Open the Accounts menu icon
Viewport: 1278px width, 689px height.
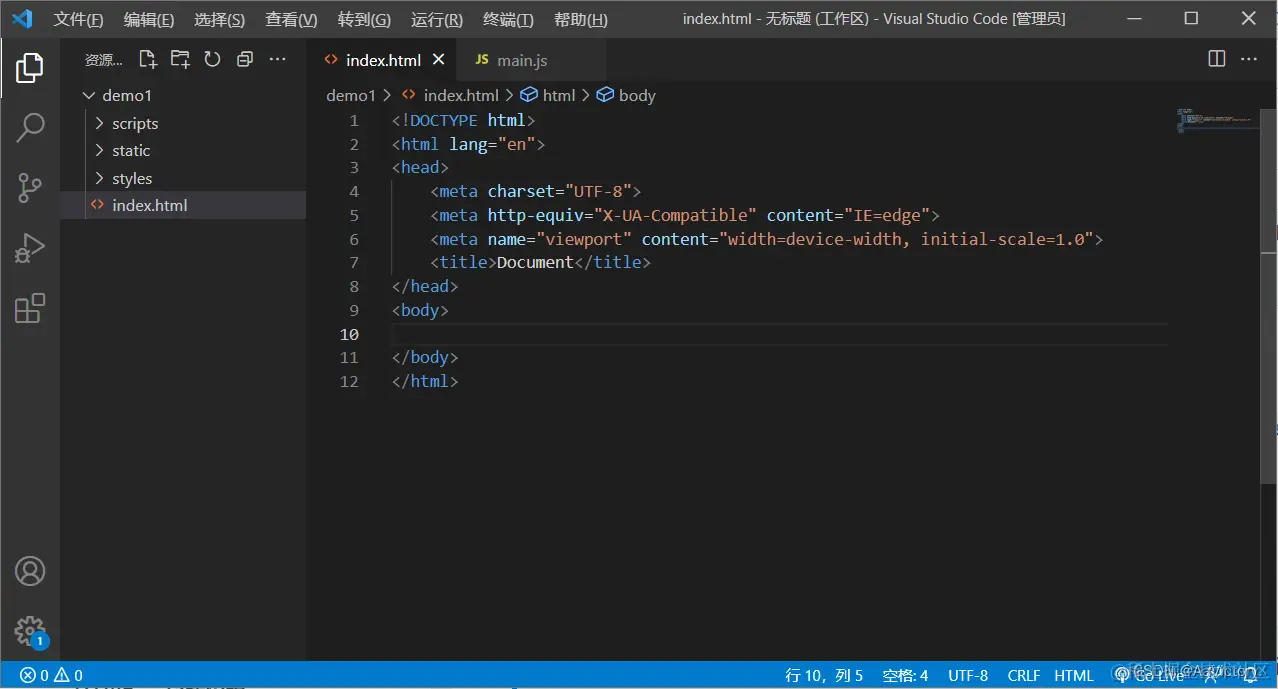[x=30, y=571]
